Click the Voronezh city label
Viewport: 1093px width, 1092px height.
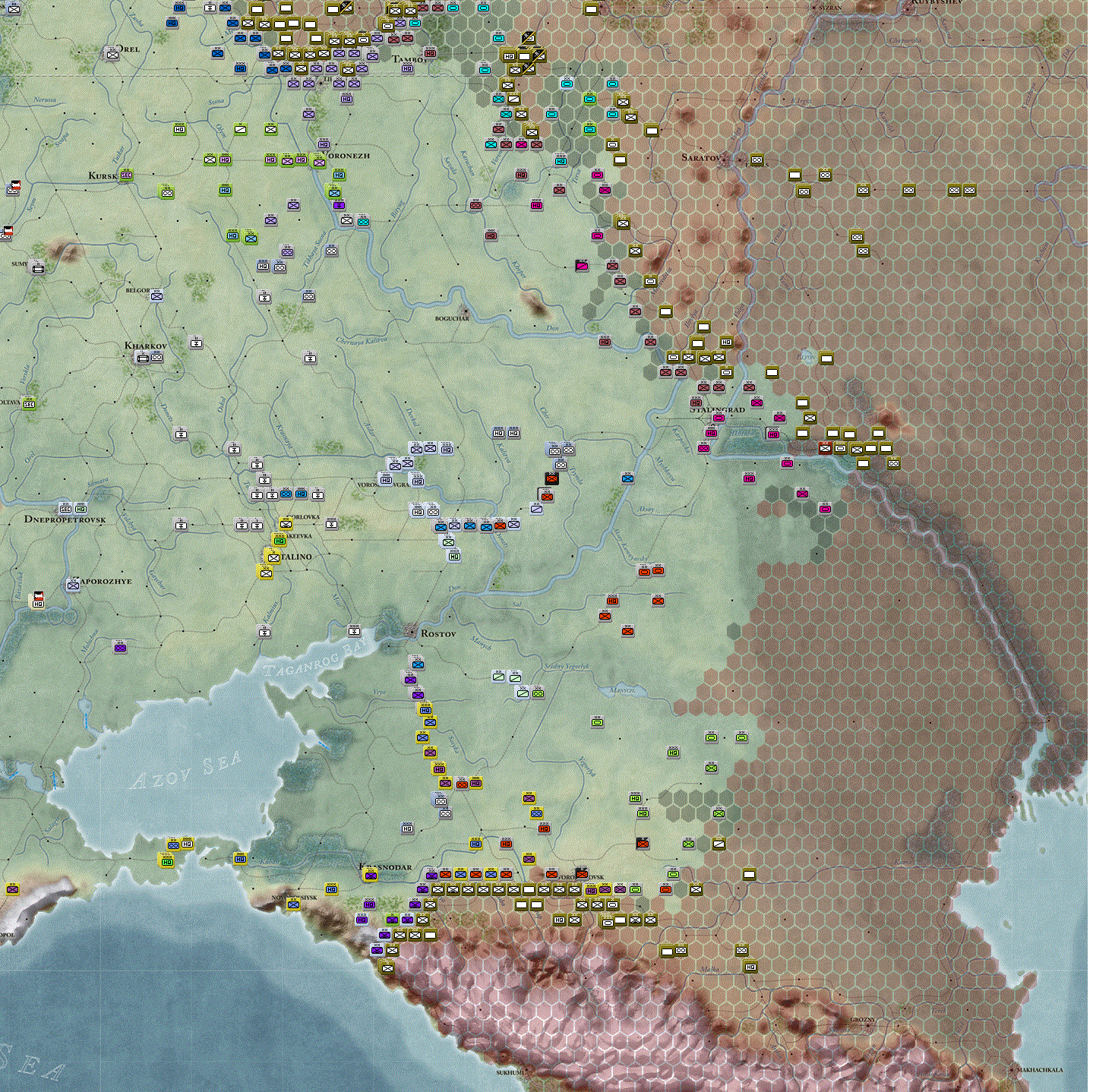click(347, 156)
